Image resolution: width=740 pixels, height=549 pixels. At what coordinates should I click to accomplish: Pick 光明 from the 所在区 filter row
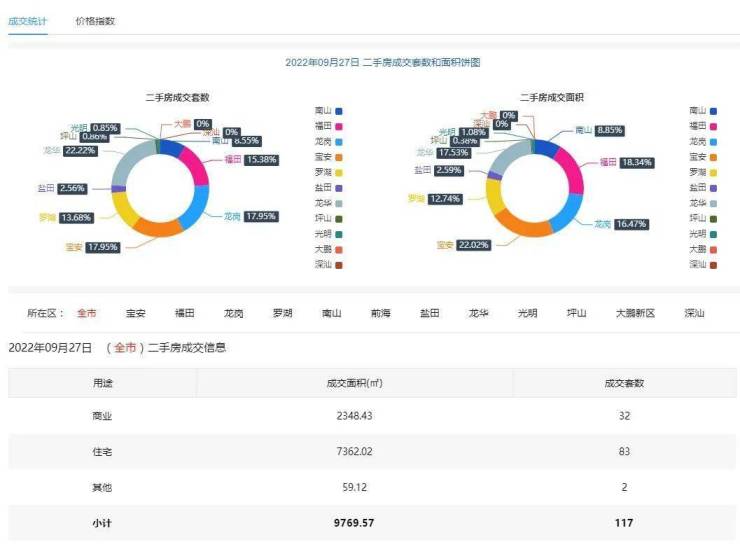click(x=527, y=313)
